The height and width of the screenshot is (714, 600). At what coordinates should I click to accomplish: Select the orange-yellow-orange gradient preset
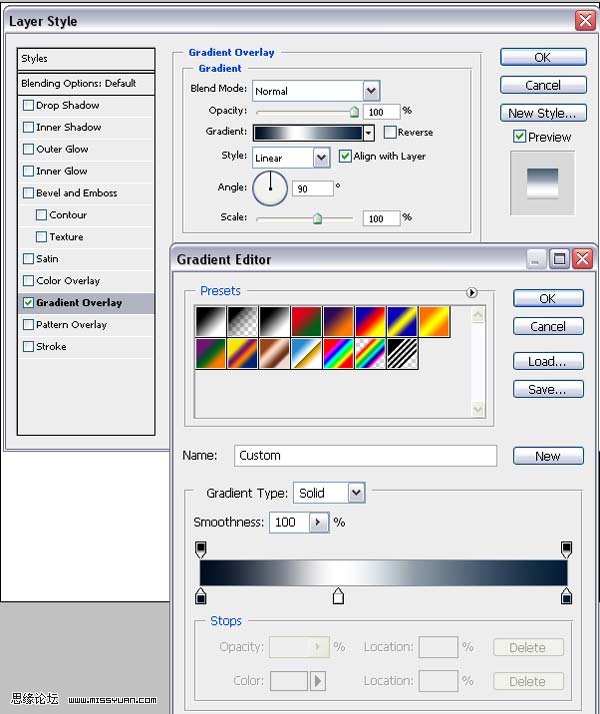coord(434,321)
